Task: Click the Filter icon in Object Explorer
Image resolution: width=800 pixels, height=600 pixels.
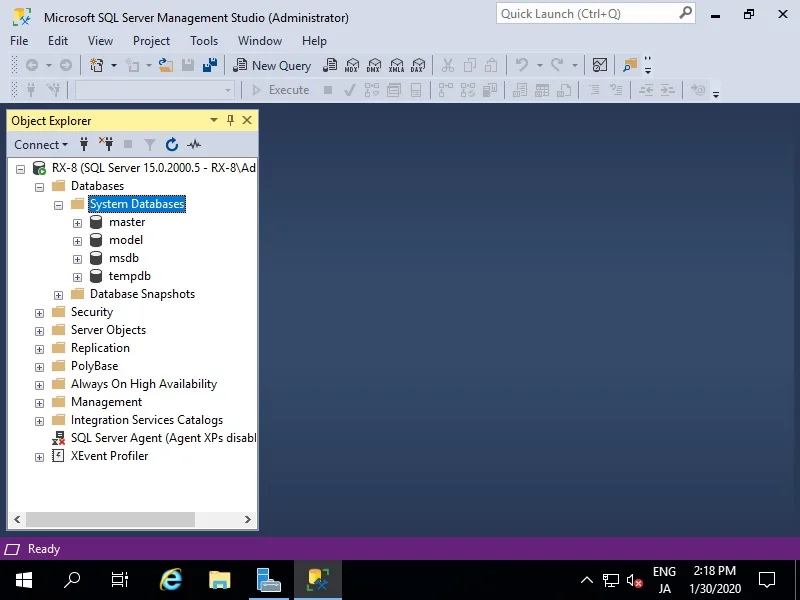Action: 149,144
